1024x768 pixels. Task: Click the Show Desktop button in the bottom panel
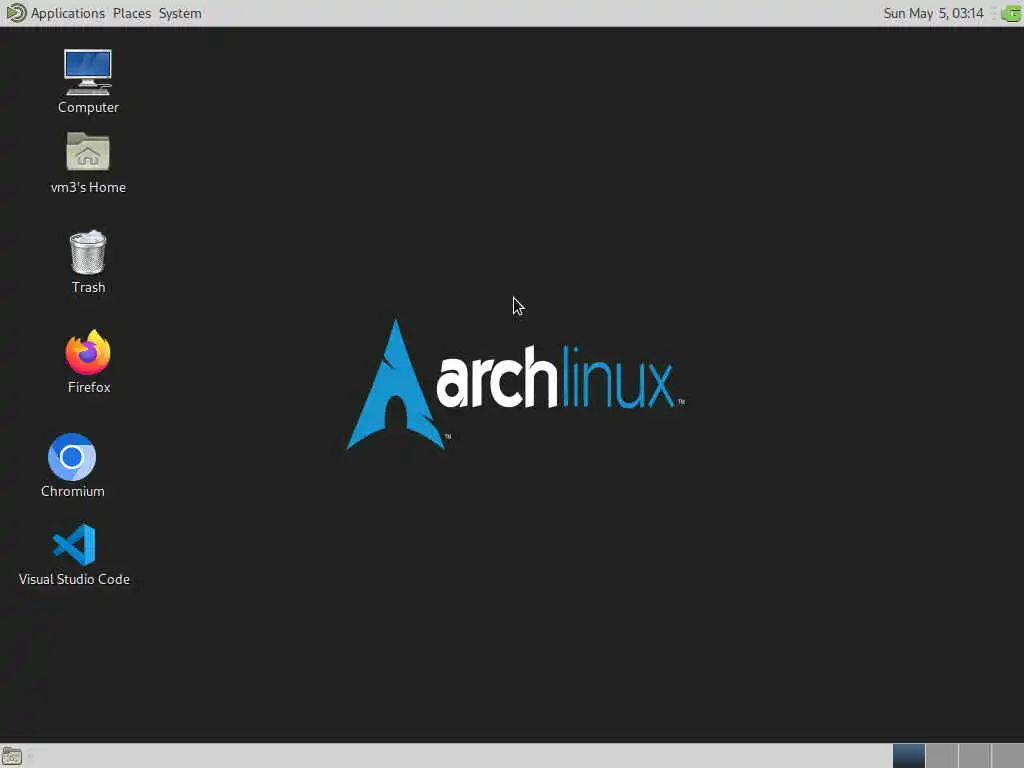point(12,757)
